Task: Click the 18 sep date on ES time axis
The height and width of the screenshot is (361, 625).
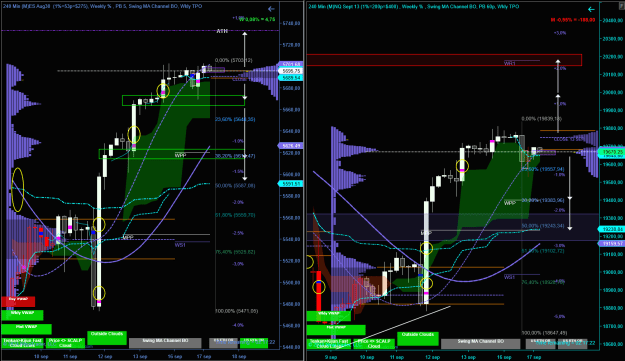Action: (239, 356)
